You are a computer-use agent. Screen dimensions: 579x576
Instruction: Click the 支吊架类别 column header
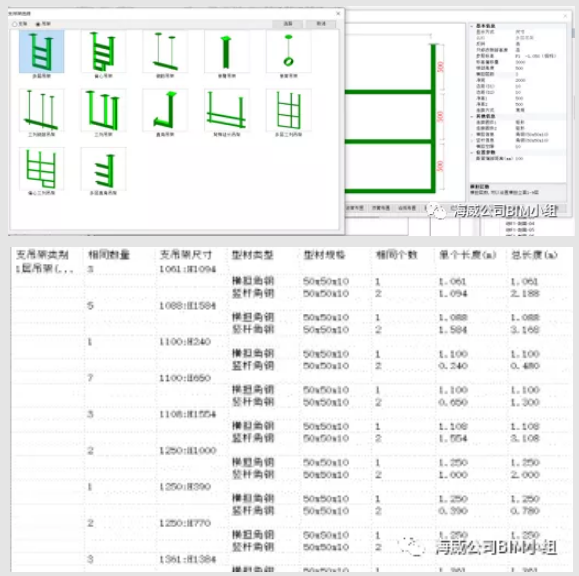42,254
